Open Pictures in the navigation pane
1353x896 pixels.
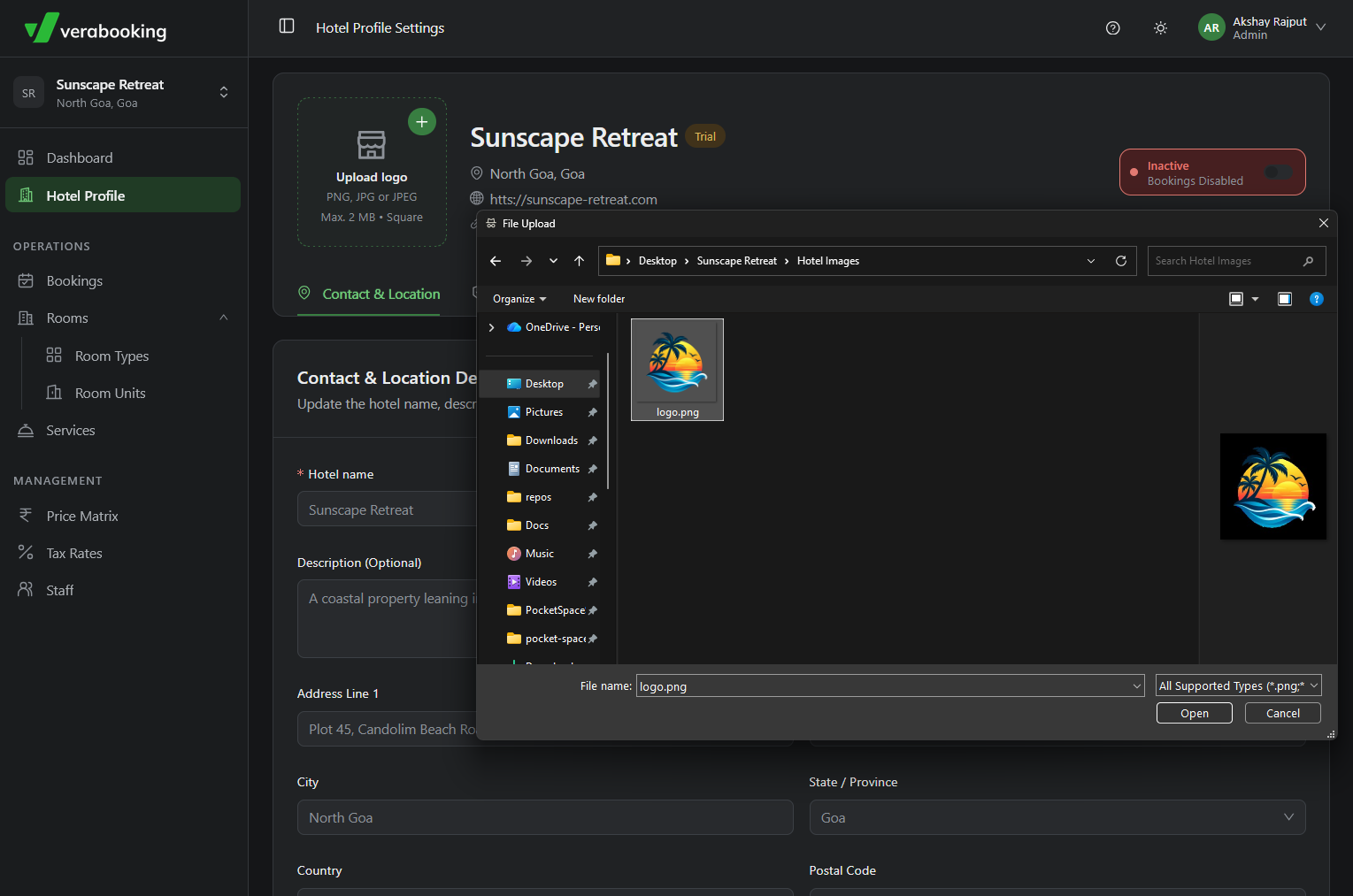coord(540,412)
